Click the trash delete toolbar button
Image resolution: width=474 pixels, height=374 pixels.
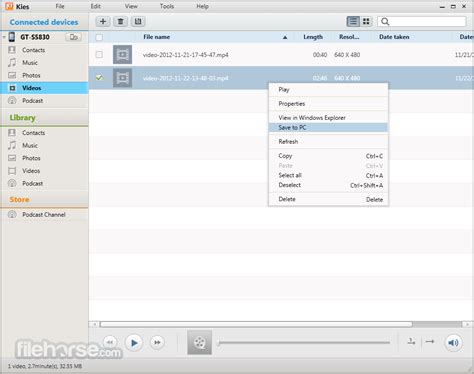[x=120, y=22]
